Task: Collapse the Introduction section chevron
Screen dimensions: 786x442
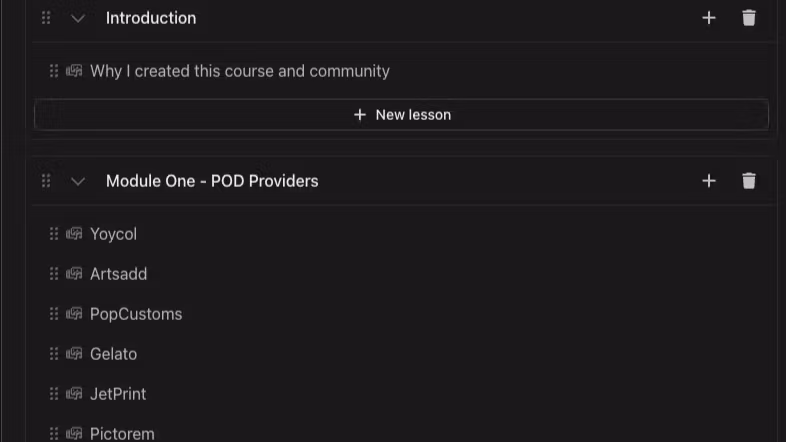Action: click(78, 18)
